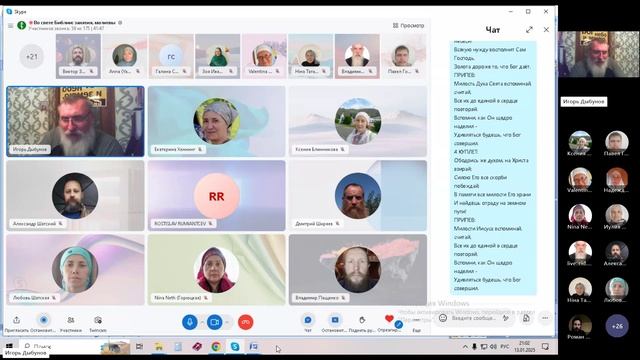Click Nina Neth's participant tile
The width and height of the screenshot is (640, 360).
pos(216,270)
